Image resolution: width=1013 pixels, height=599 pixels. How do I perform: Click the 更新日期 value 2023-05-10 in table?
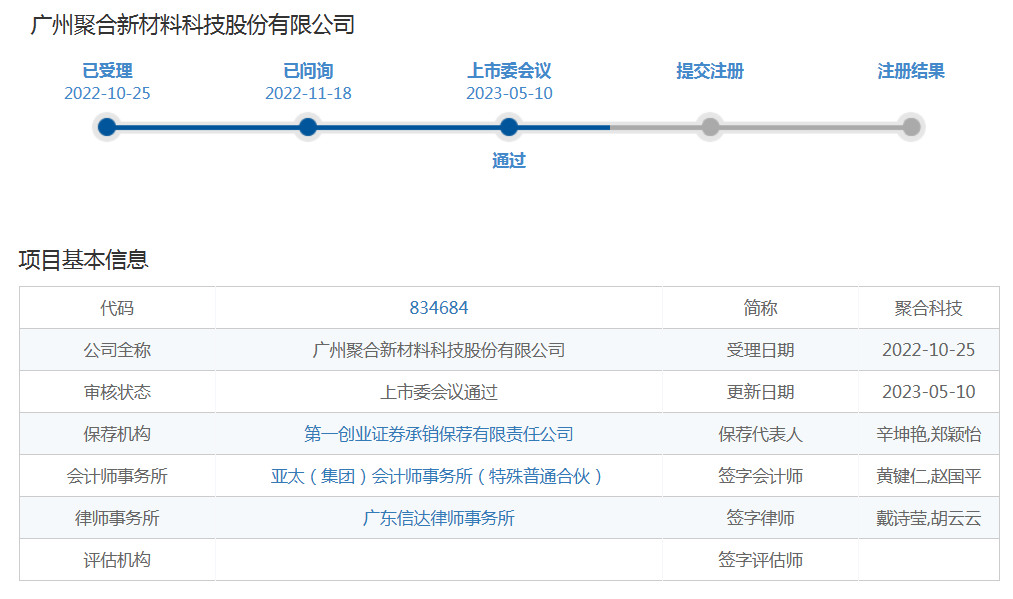click(x=928, y=392)
